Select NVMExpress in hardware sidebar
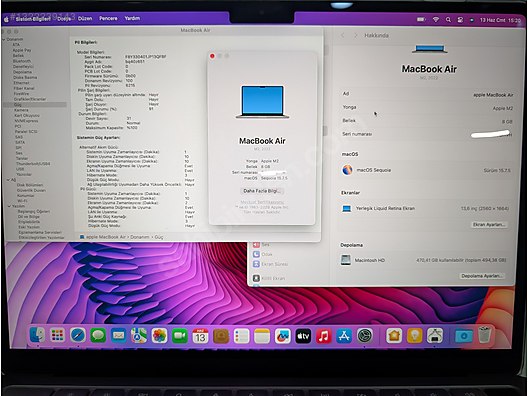This screenshot has width=528, height=396. coord(26,121)
